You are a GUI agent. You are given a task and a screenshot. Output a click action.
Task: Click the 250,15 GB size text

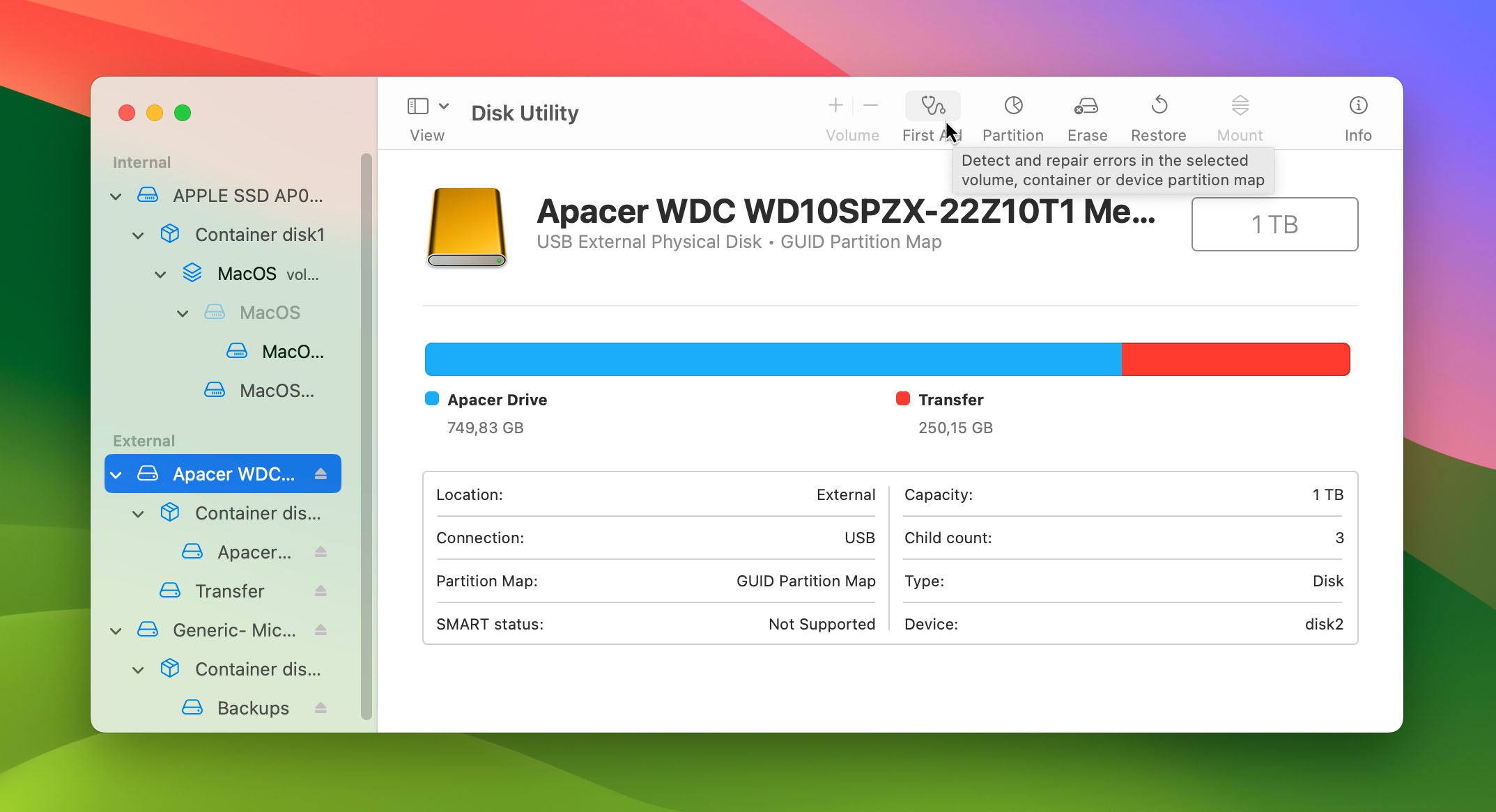coord(955,428)
